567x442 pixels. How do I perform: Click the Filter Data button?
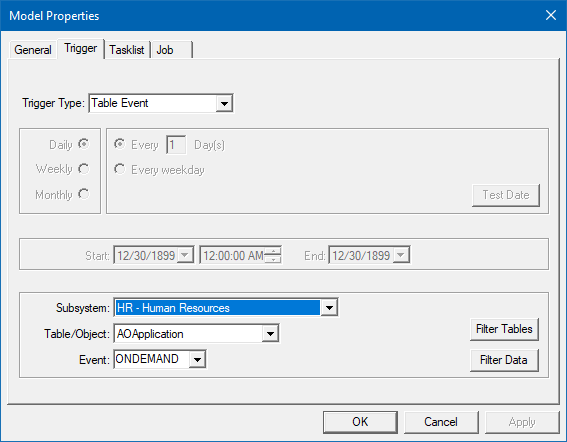pyautogui.click(x=504, y=360)
